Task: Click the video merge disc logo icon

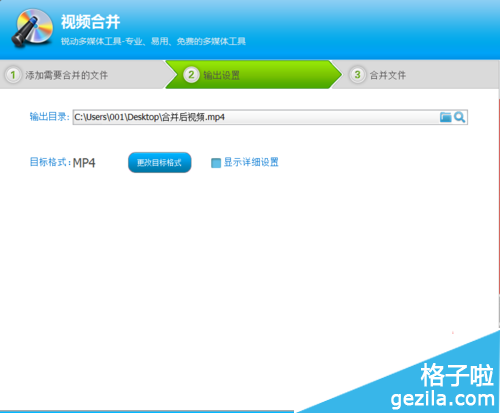Action: (x=32, y=27)
